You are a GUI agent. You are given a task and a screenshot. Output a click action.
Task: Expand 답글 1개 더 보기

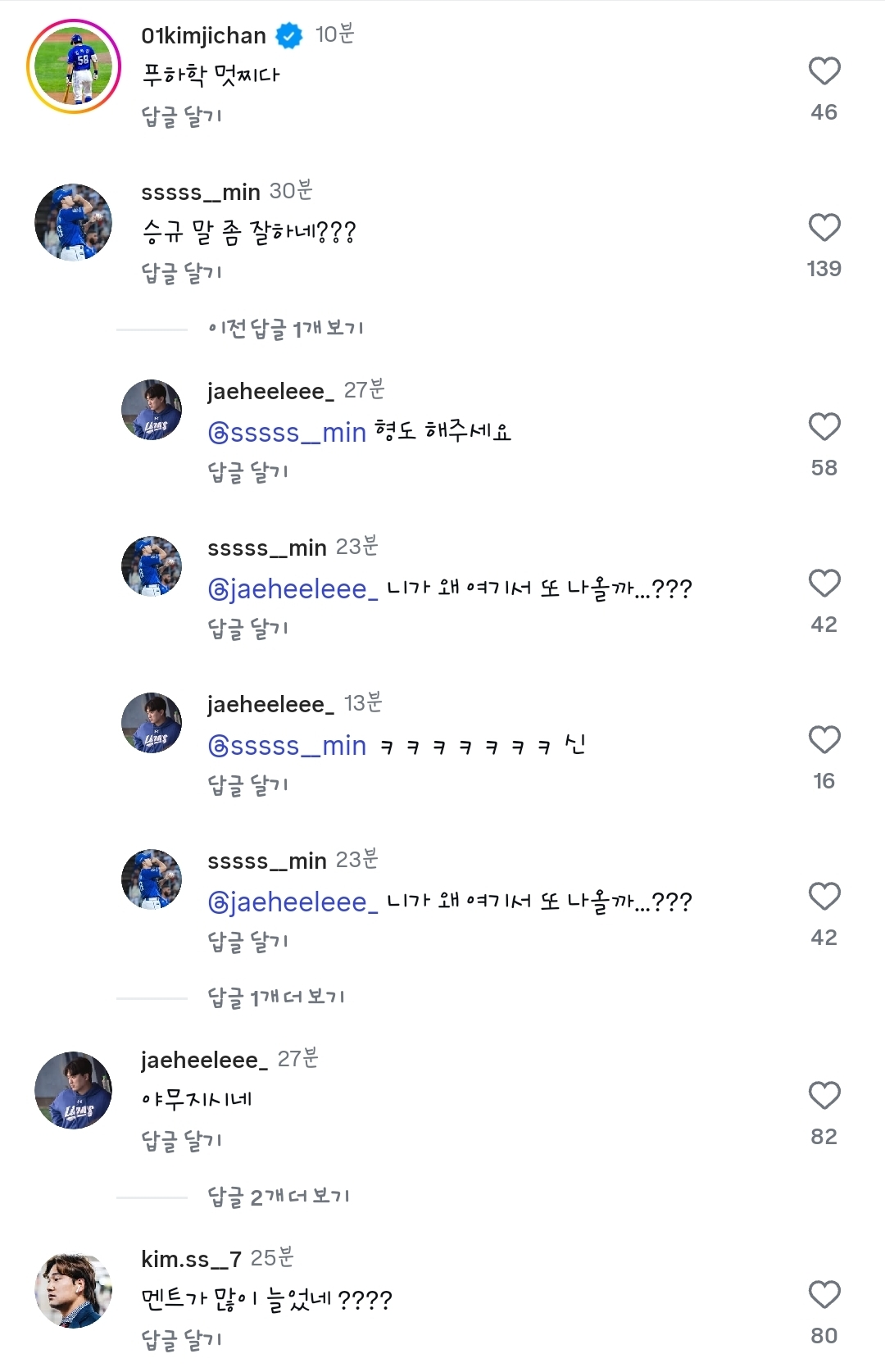276,997
